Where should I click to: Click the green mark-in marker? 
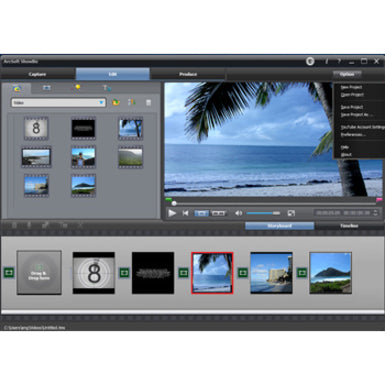[x=169, y=200]
